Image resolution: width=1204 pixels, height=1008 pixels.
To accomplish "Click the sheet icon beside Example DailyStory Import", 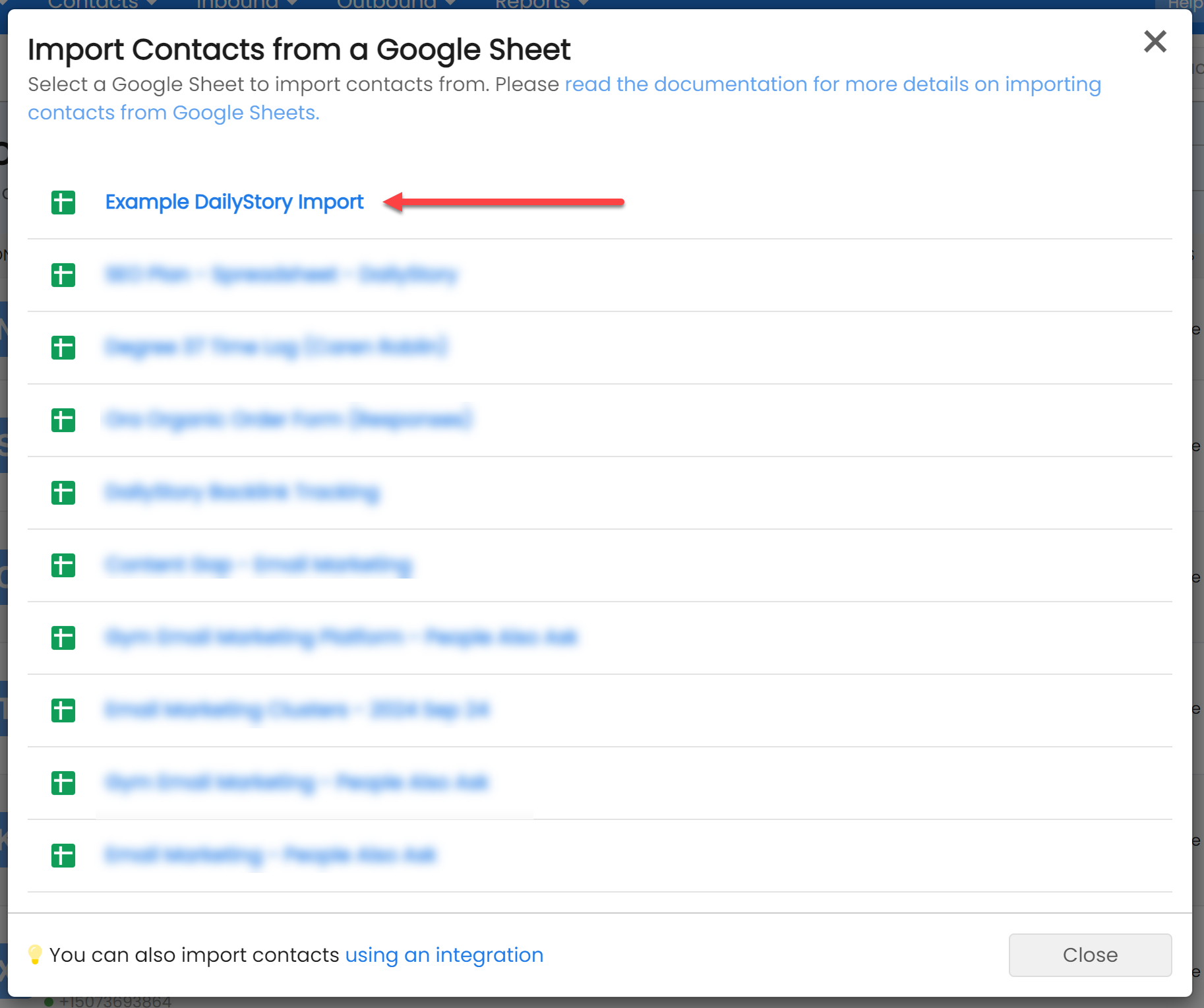I will pyautogui.click(x=63, y=203).
